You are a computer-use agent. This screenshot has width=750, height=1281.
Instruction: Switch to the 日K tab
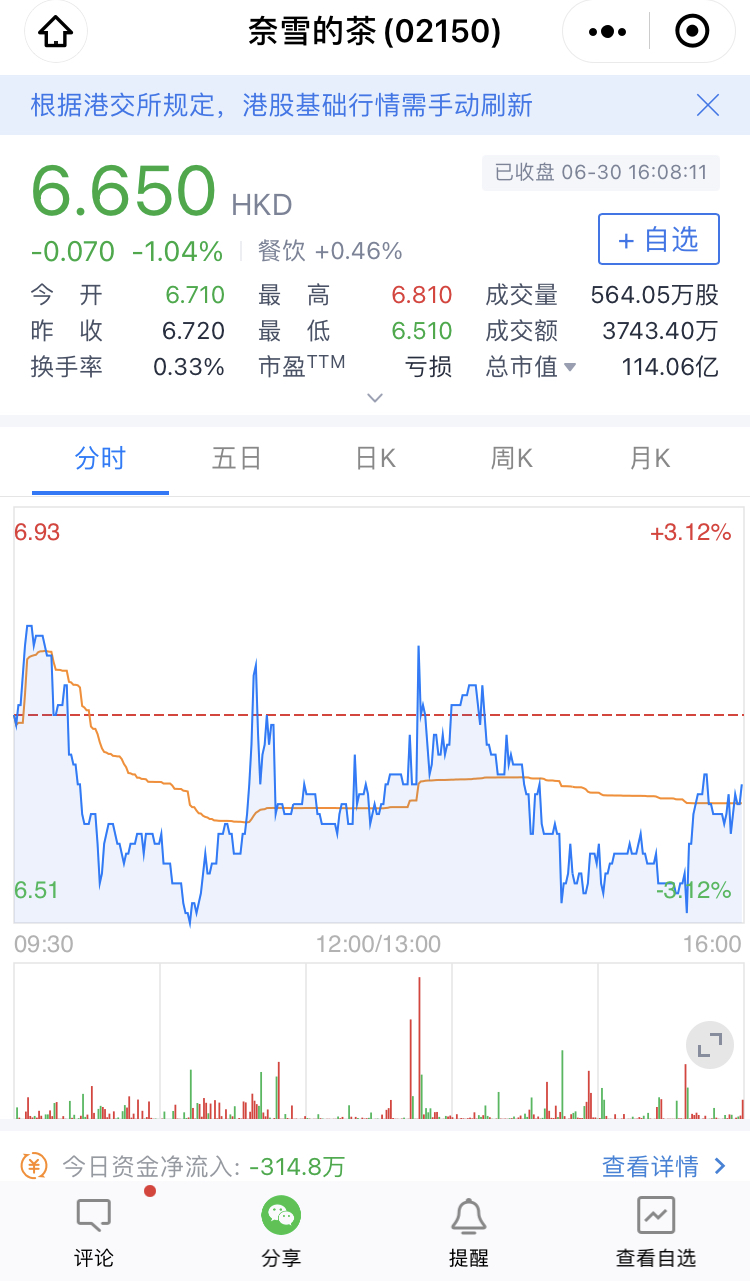[x=376, y=459]
